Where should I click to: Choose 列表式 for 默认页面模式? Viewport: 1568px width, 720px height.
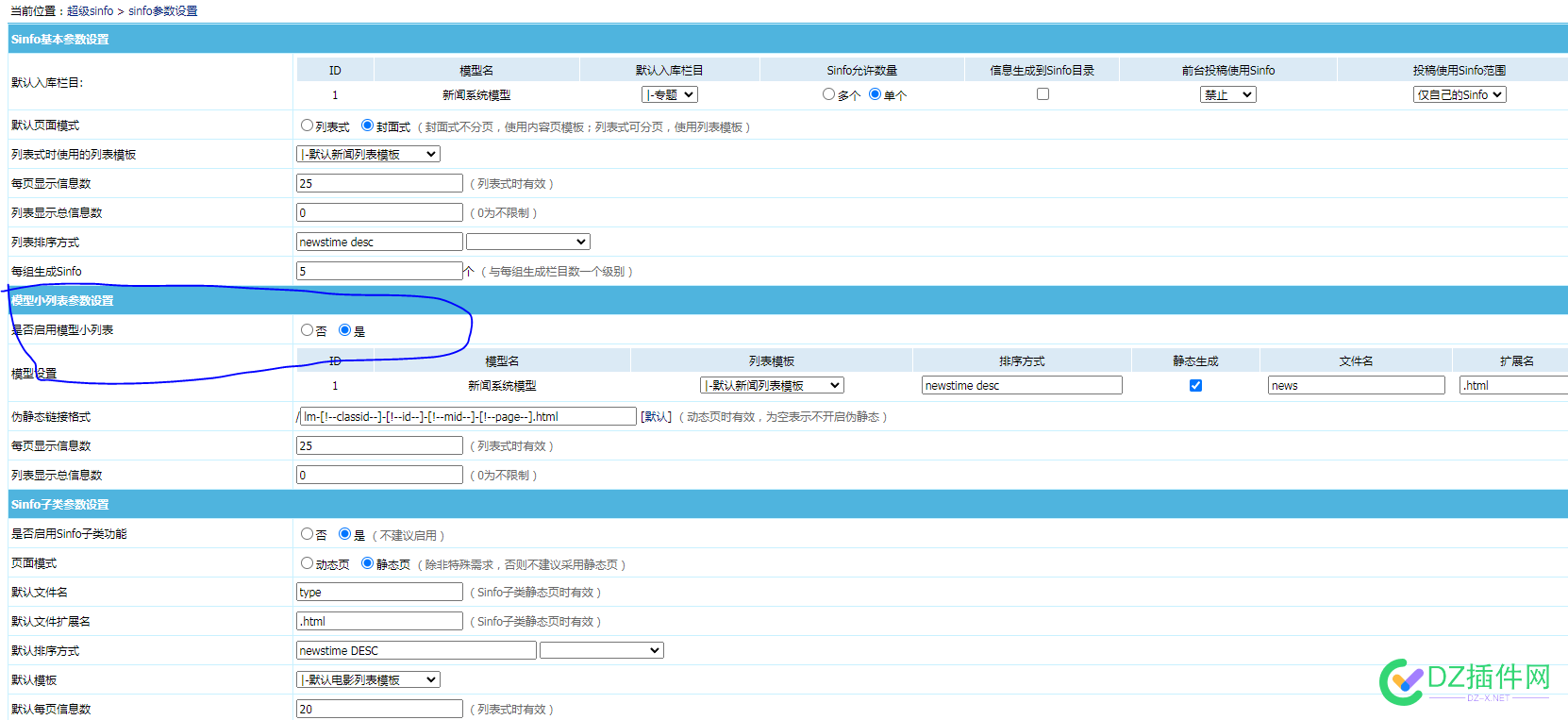click(307, 126)
